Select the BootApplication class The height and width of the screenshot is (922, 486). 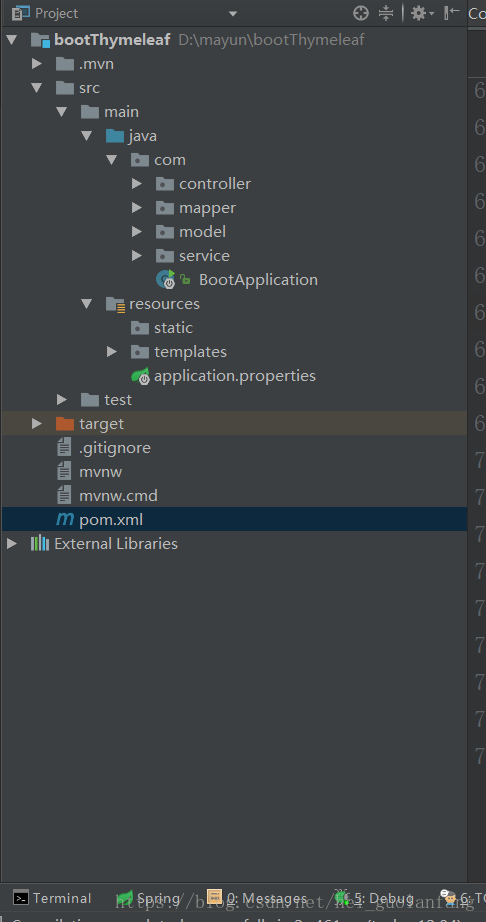coord(258,280)
